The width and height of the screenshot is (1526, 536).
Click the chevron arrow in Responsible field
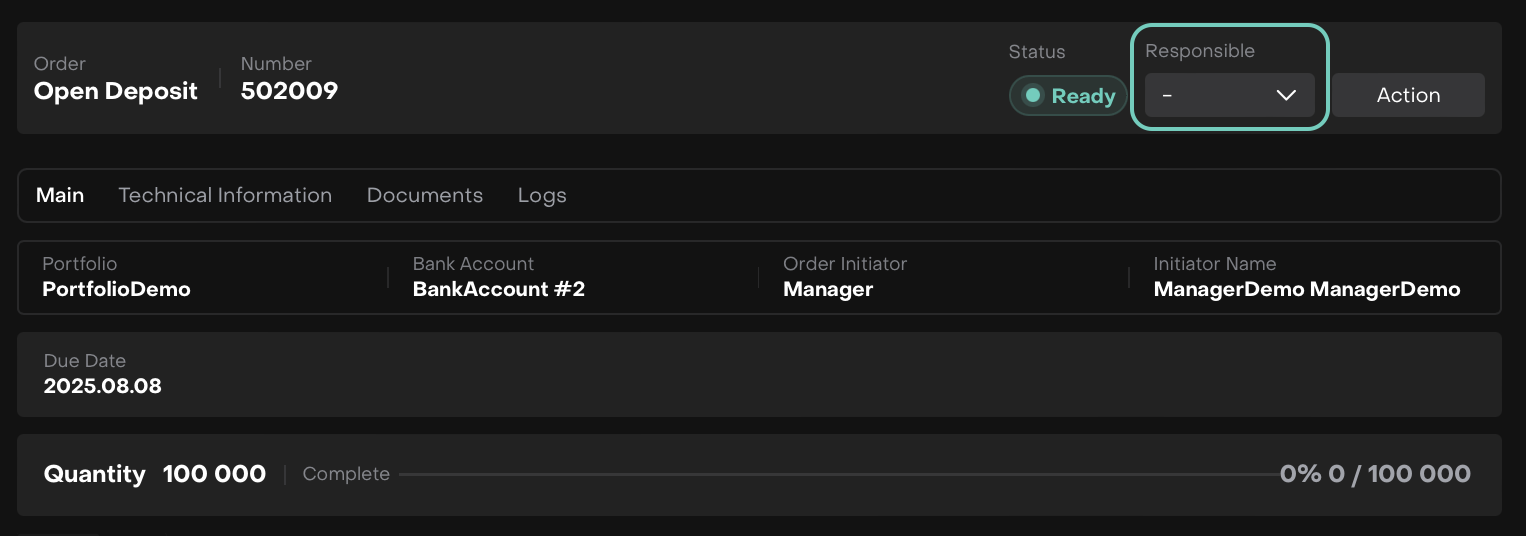pyautogui.click(x=1286, y=95)
